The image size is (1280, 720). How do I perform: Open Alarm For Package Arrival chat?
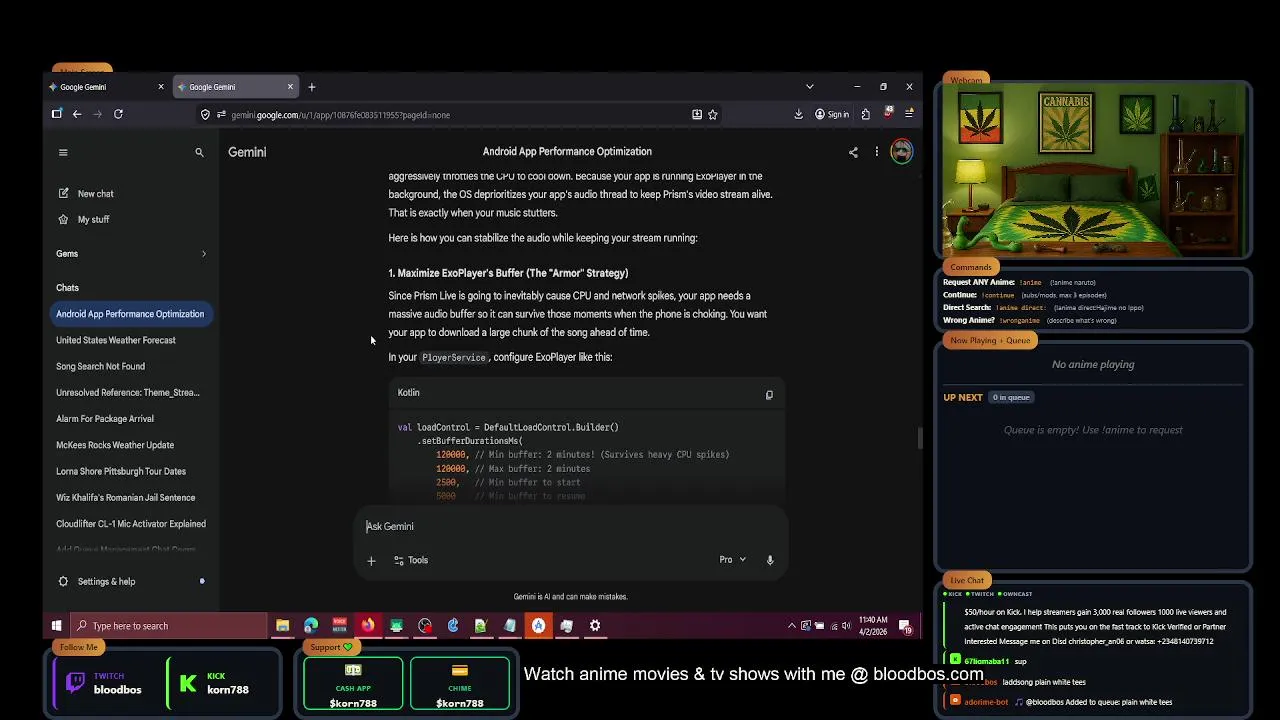point(130,419)
